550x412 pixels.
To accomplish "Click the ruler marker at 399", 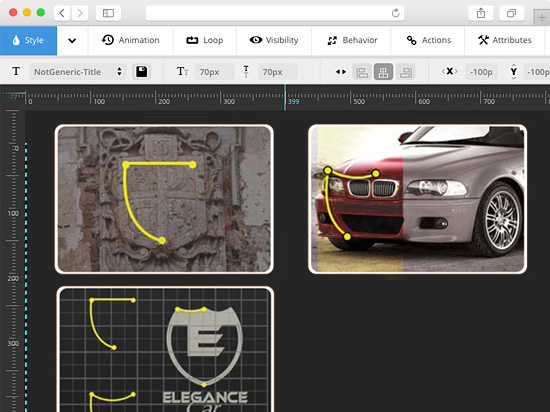I will (285, 98).
